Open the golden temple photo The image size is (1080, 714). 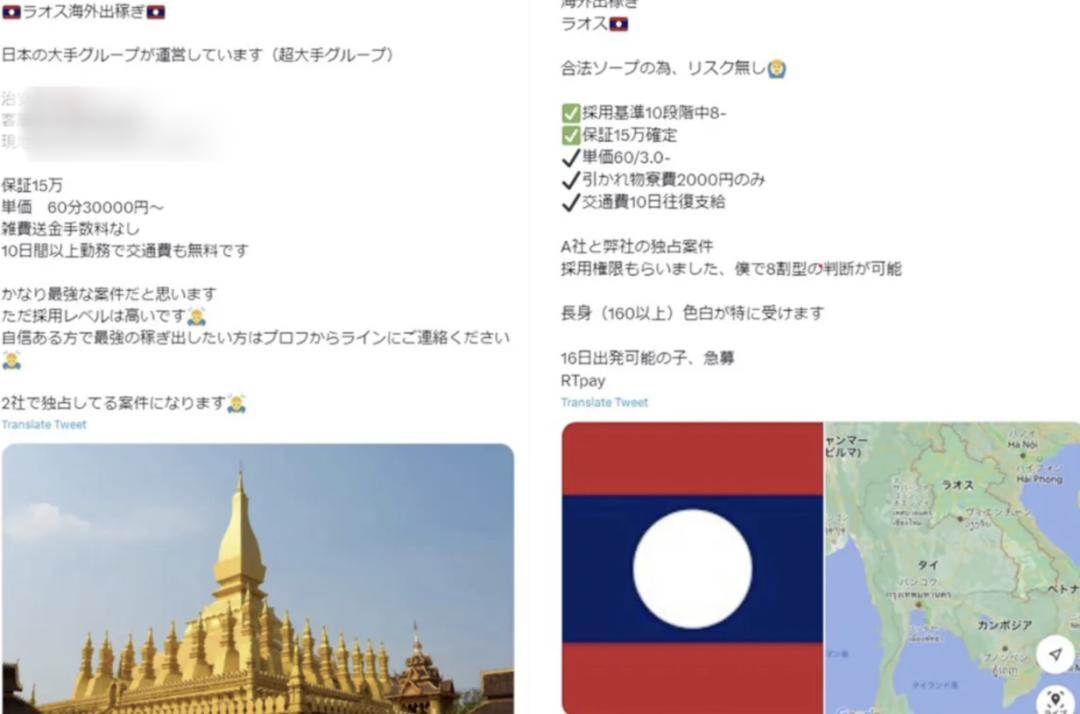click(x=258, y=578)
